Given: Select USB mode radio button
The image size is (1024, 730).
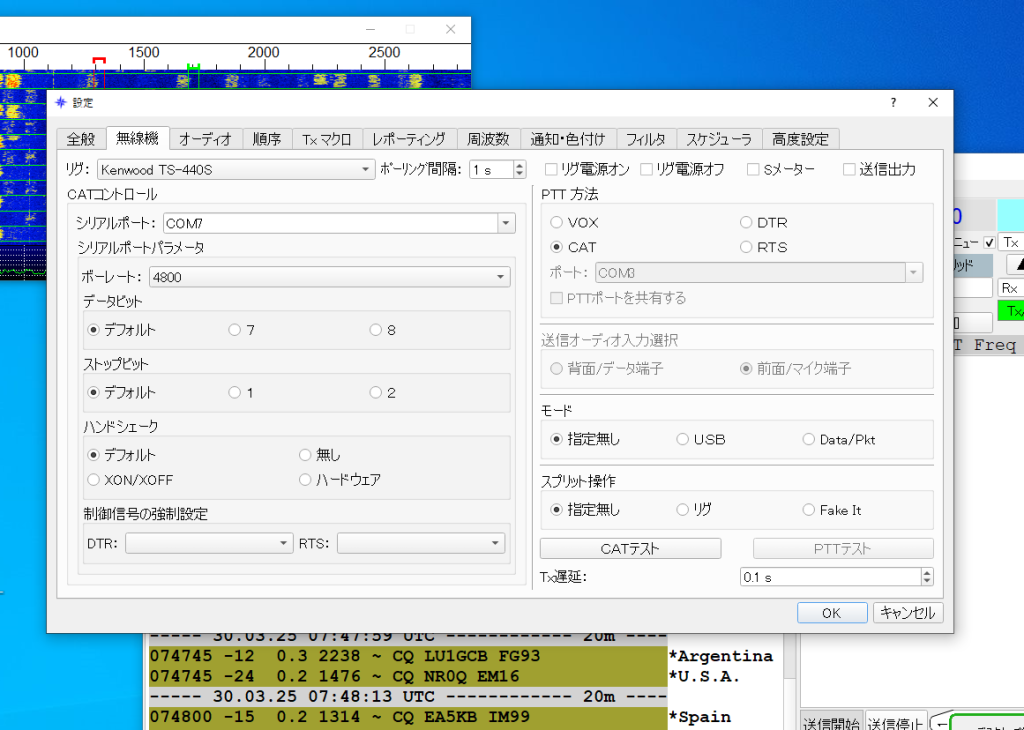Looking at the screenshot, I should pyautogui.click(x=683, y=439).
